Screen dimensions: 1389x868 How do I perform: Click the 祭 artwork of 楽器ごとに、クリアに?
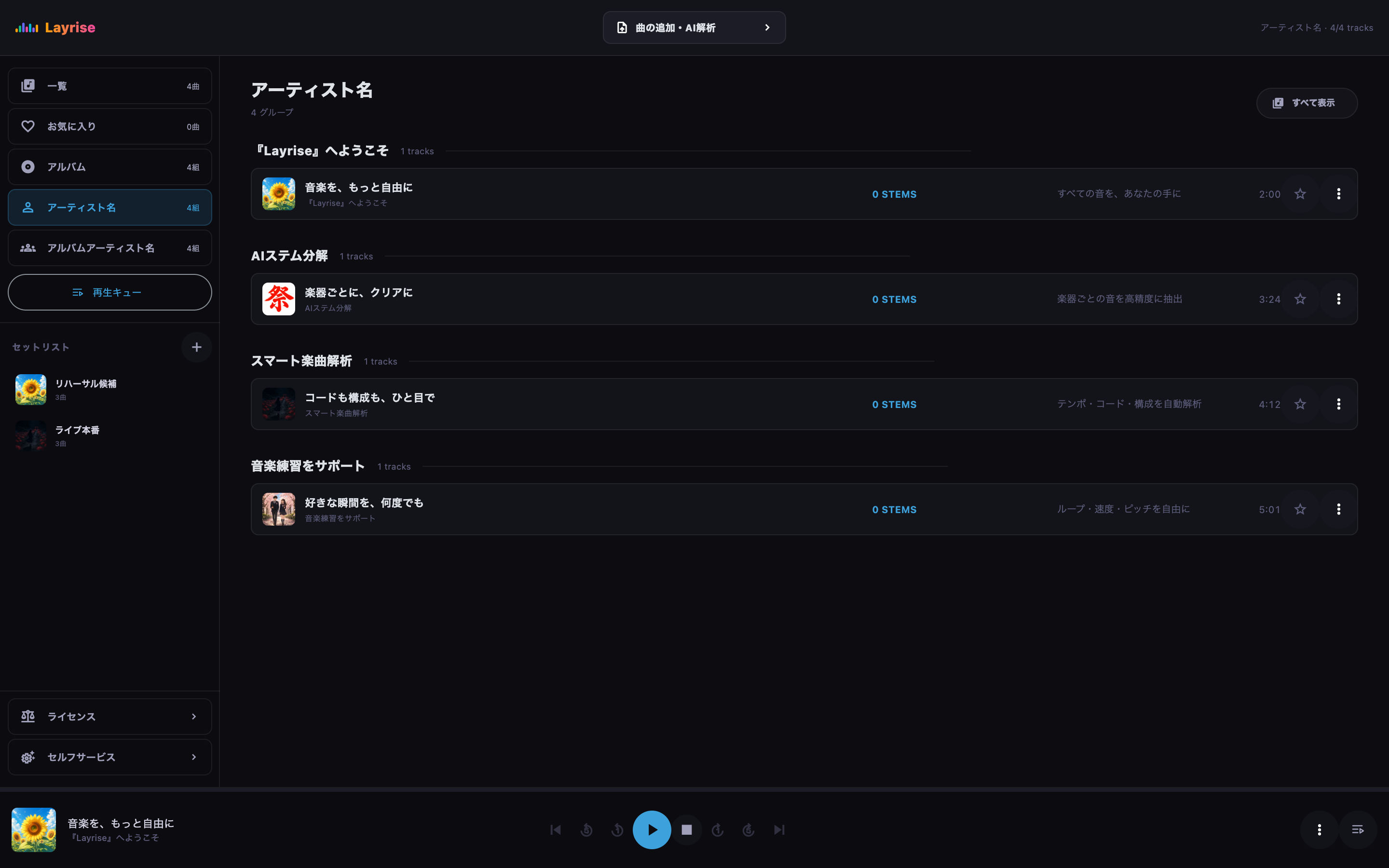[x=279, y=299]
